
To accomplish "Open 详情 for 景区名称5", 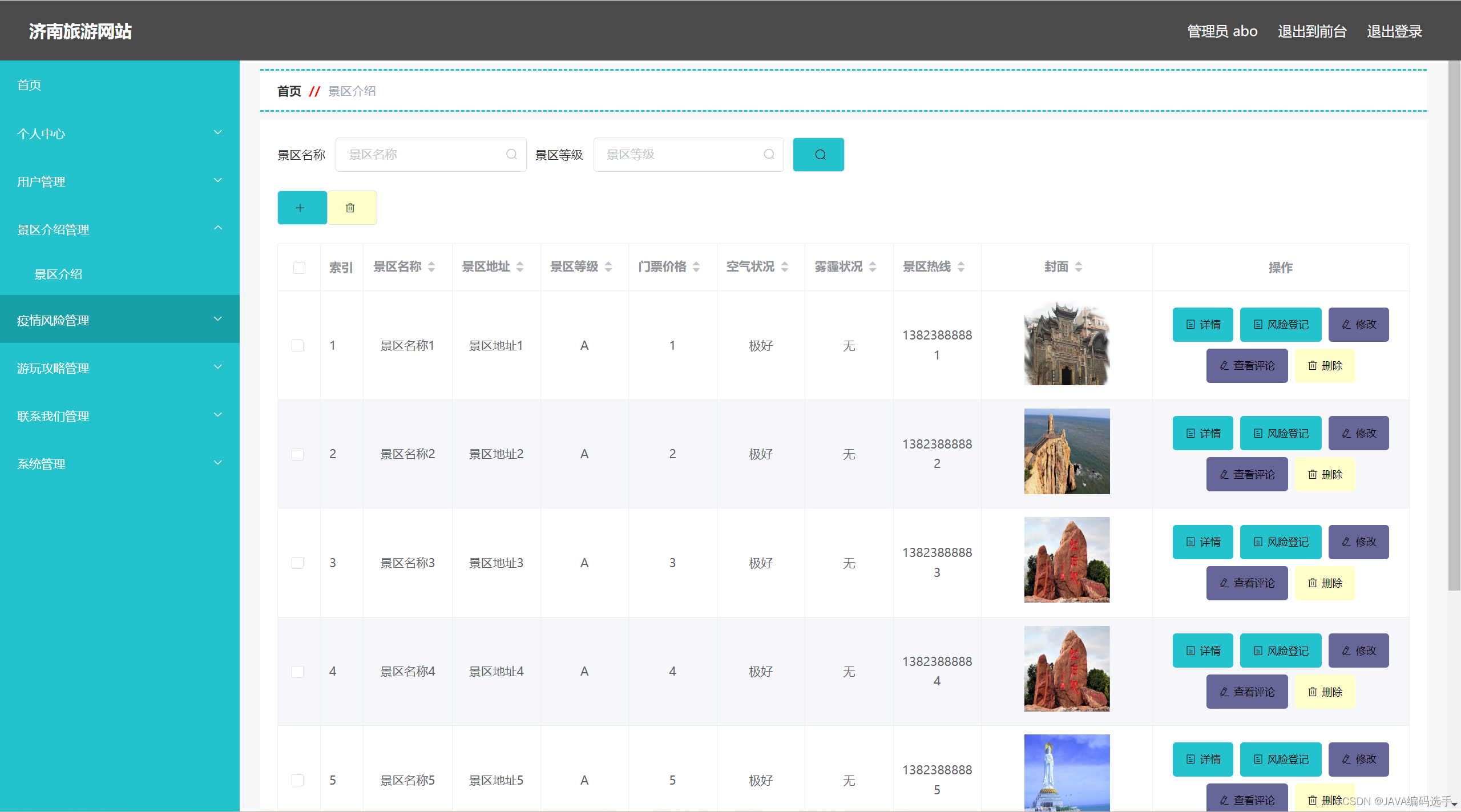I will [1202, 760].
